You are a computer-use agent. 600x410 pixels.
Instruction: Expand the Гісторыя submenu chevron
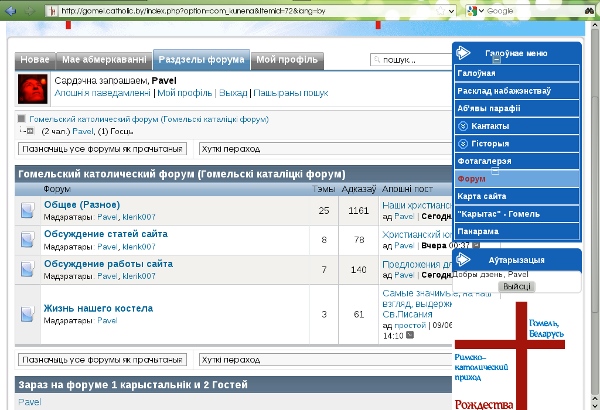462,143
